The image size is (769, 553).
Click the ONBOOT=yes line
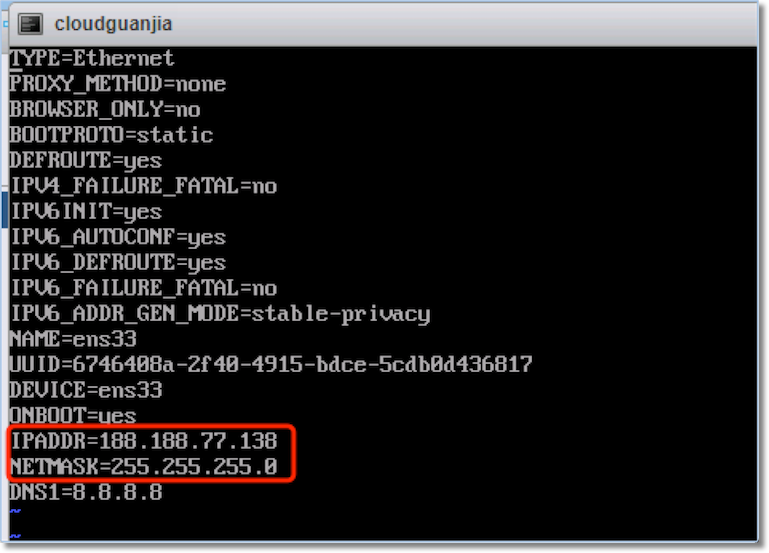pyautogui.click(x=73, y=415)
